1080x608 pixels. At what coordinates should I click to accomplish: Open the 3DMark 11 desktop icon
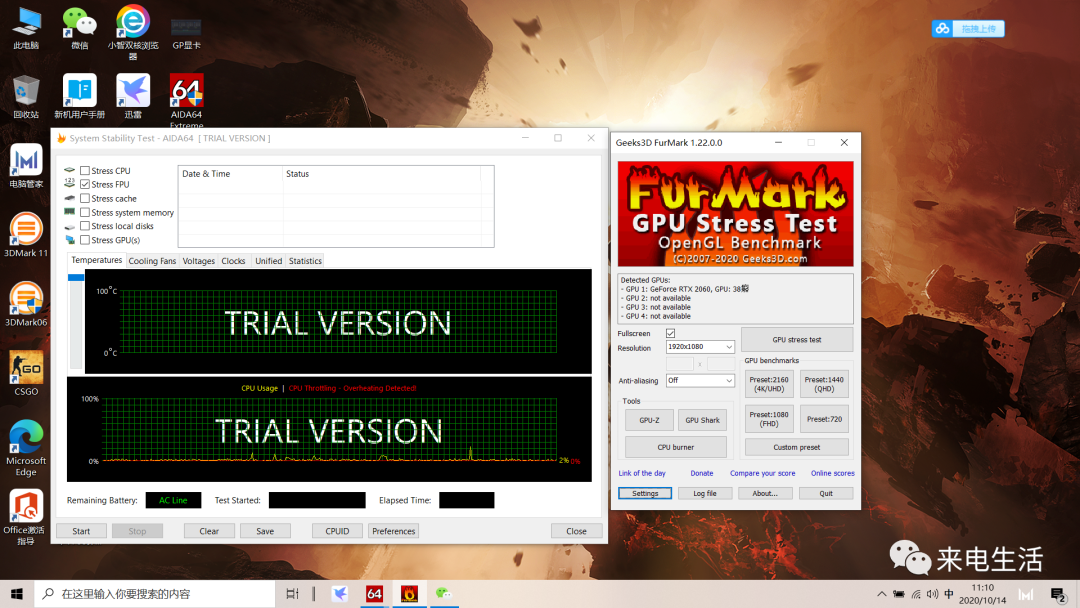[x=26, y=235]
